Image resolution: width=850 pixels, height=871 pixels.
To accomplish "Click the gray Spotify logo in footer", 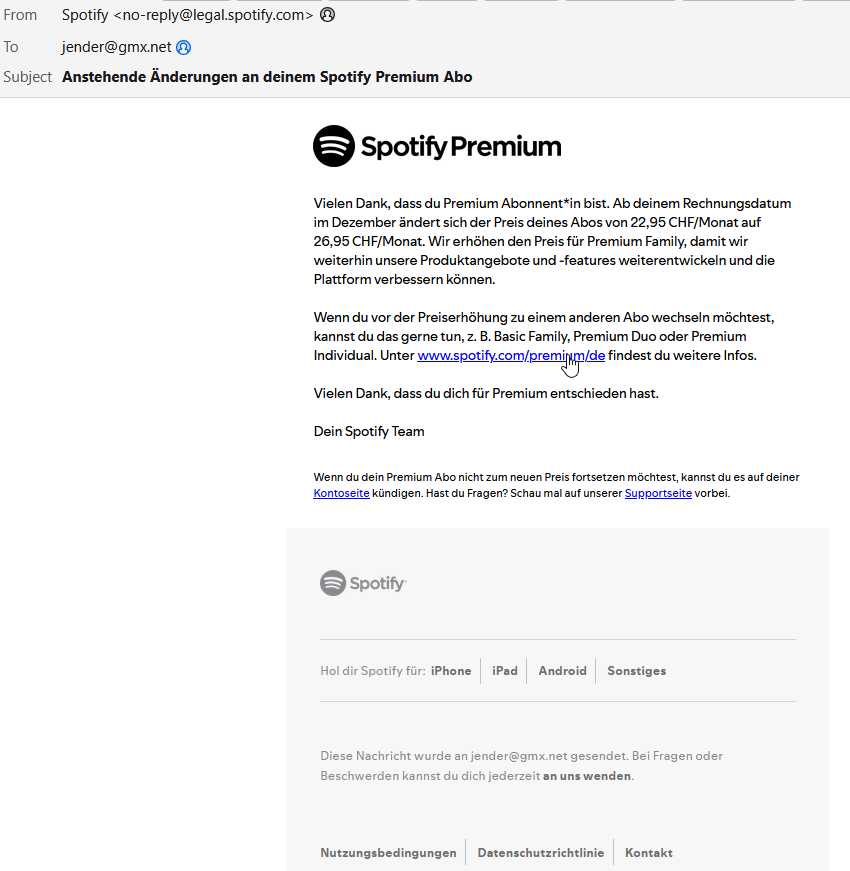I will coord(363,583).
